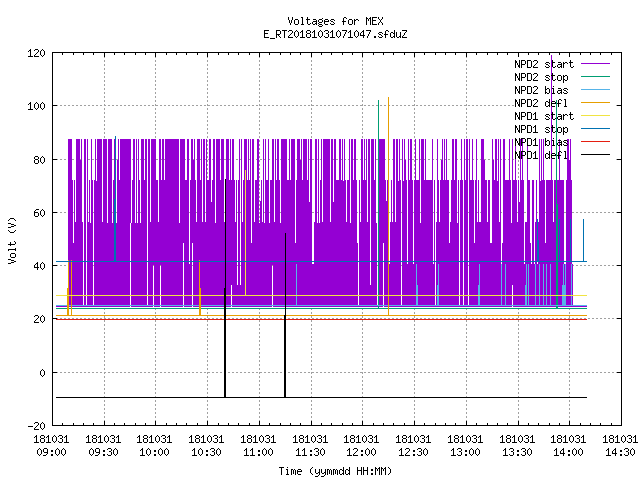Click the 181031 11:30 time tick label
This screenshot has width=640, height=480.
[310, 446]
